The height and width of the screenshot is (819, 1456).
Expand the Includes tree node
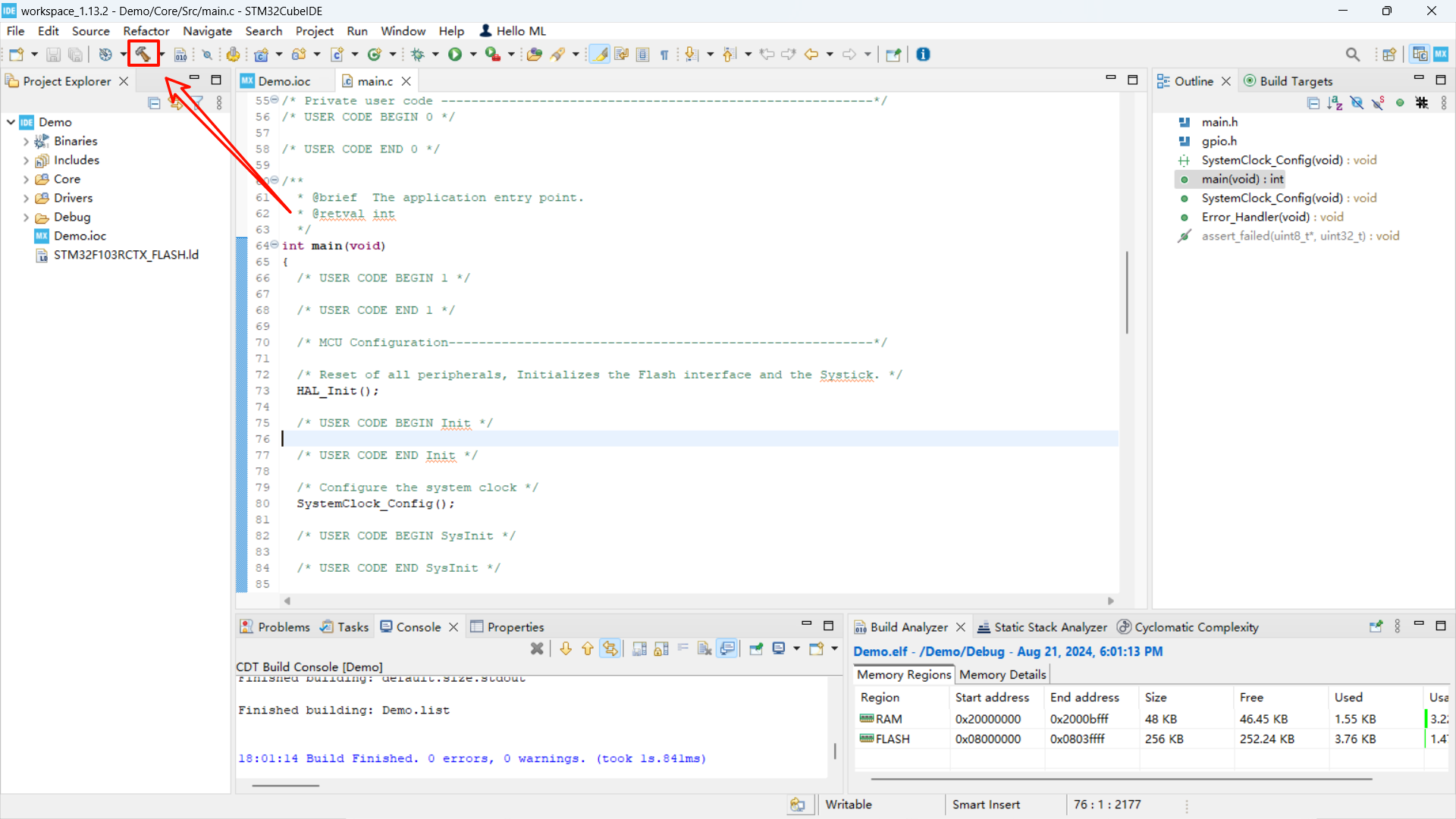[26, 160]
